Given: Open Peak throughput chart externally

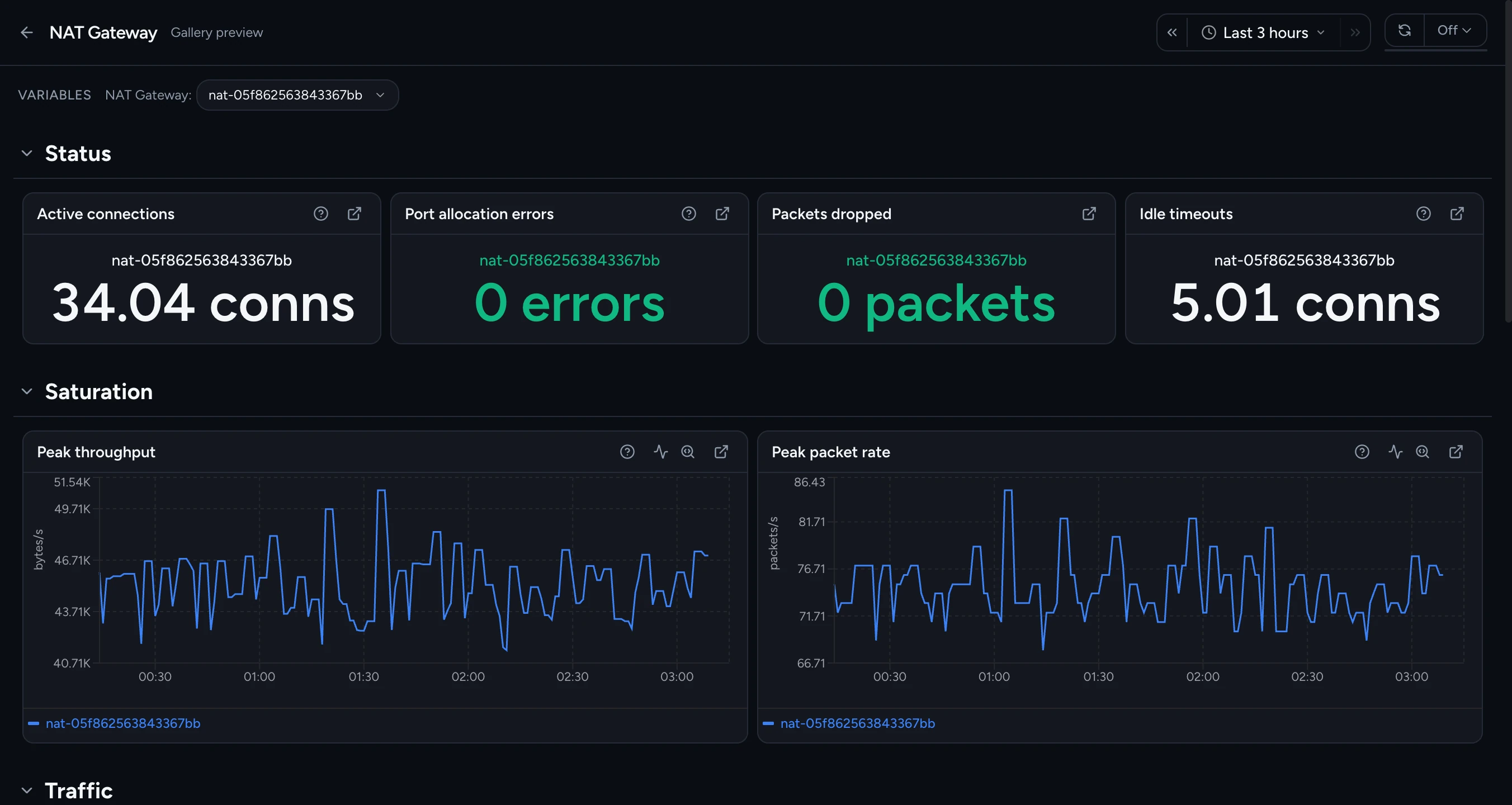Looking at the screenshot, I should [x=721, y=452].
